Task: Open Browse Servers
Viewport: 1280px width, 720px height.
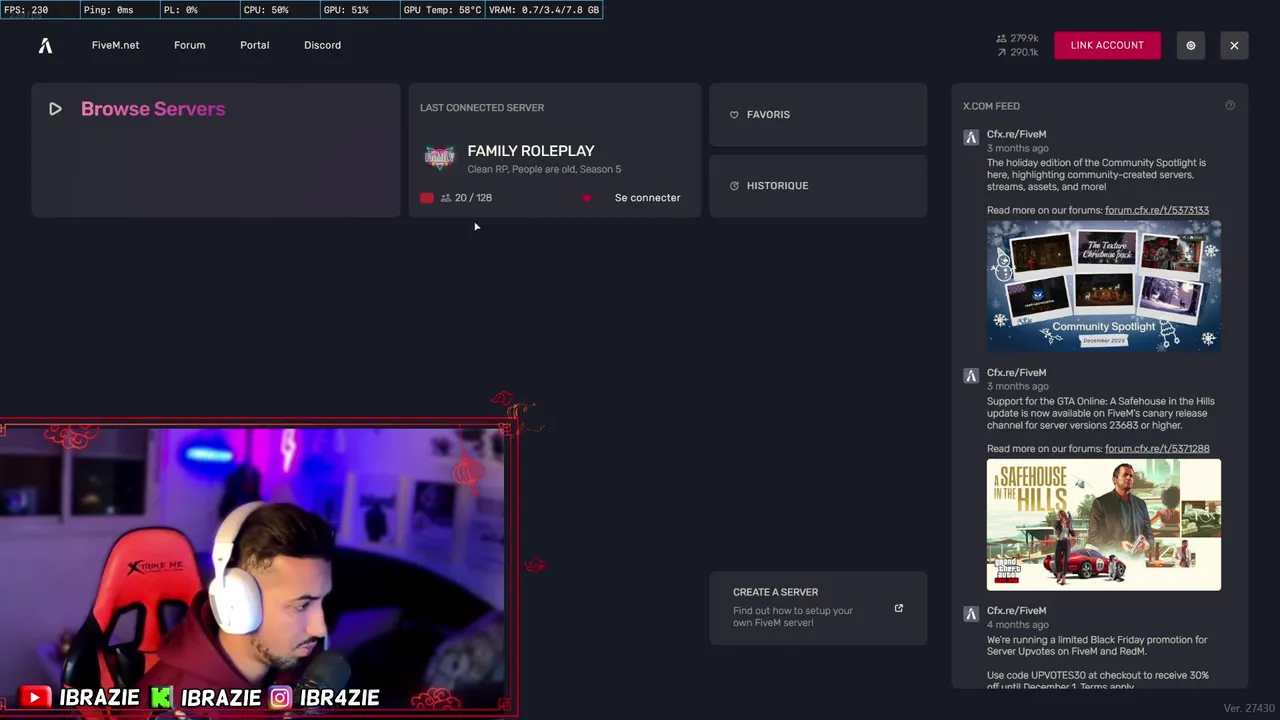Action: [215, 150]
